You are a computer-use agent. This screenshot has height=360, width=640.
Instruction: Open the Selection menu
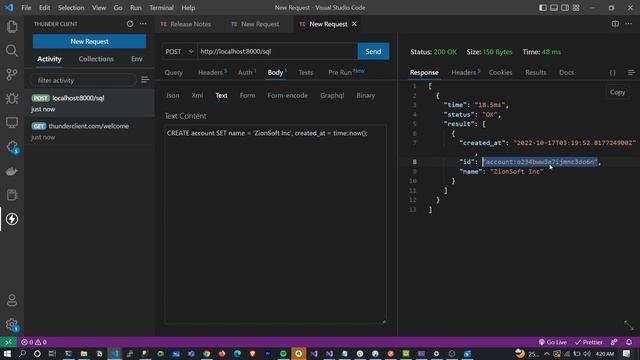pyautogui.click(x=71, y=8)
